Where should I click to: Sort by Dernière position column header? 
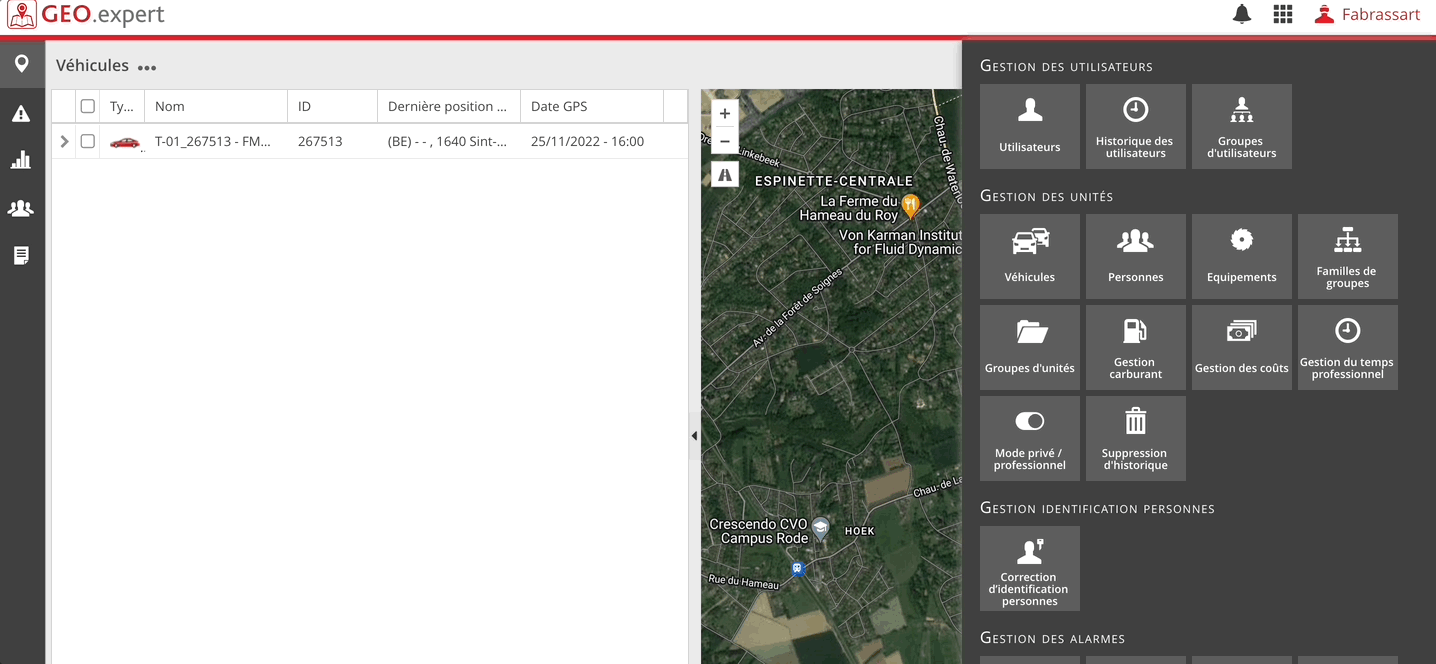click(448, 106)
